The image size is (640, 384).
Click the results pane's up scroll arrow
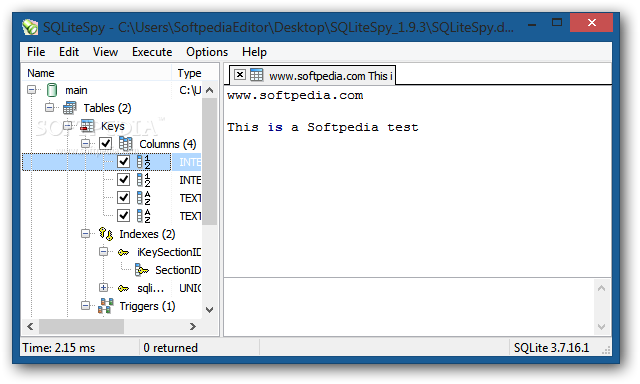coord(601,288)
